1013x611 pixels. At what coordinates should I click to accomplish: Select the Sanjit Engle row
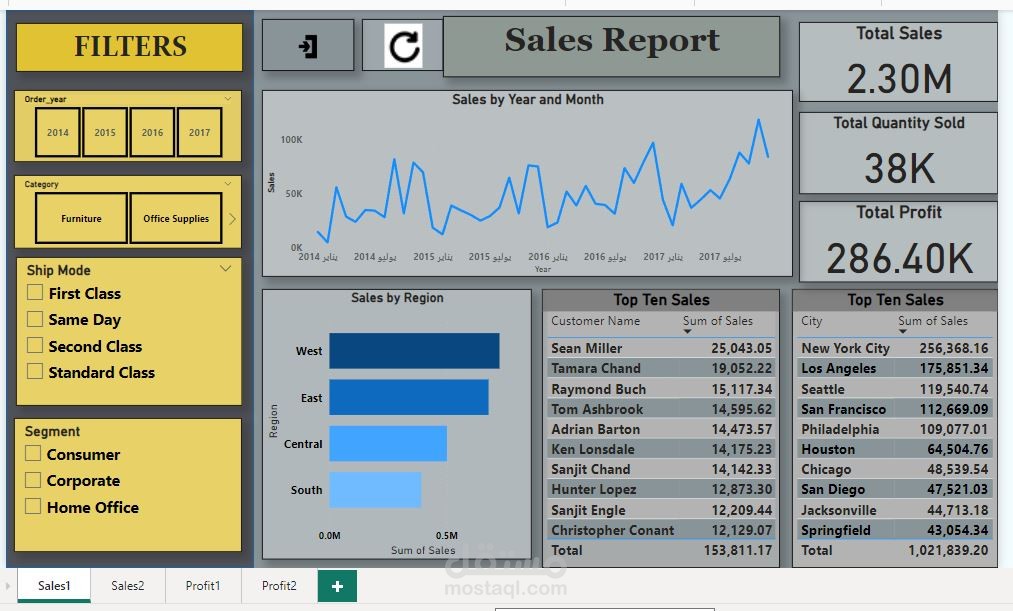click(x=661, y=510)
